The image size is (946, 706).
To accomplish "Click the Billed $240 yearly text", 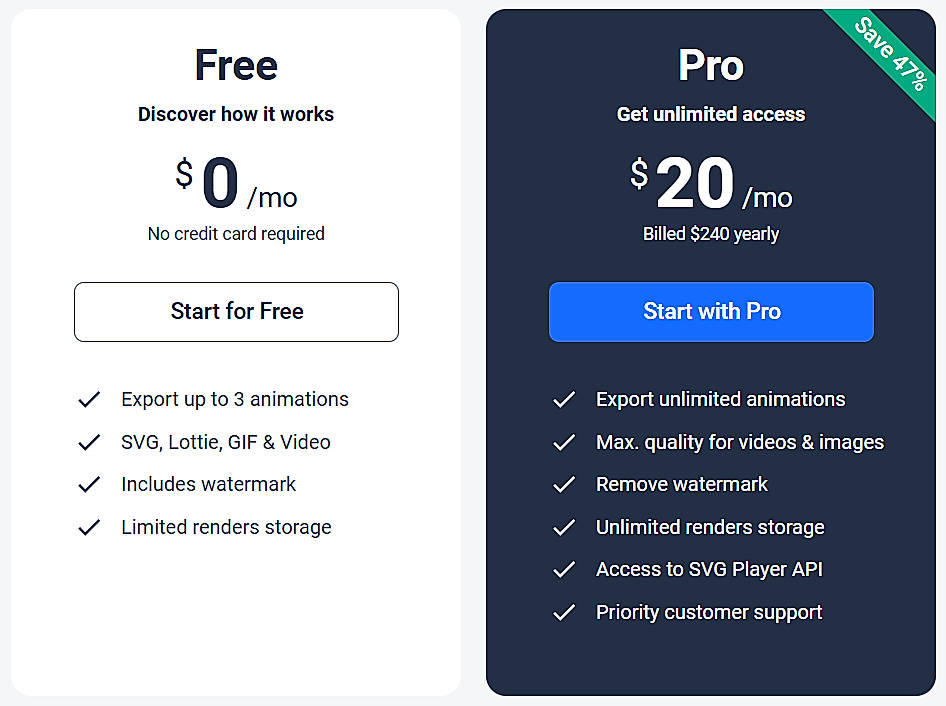I will coord(711,233).
